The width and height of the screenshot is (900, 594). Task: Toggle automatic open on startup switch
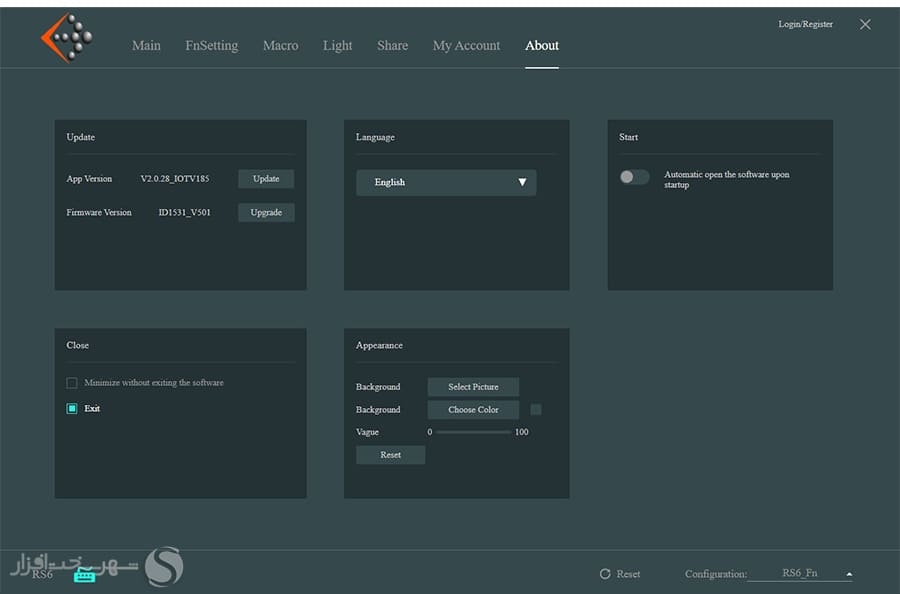634,177
